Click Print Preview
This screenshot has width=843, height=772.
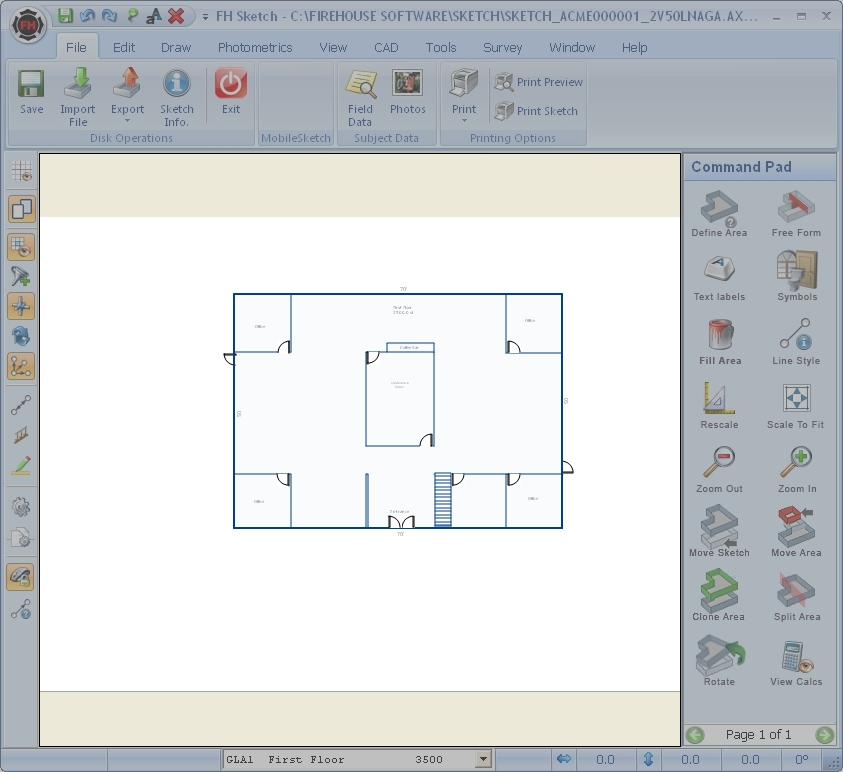(x=539, y=82)
